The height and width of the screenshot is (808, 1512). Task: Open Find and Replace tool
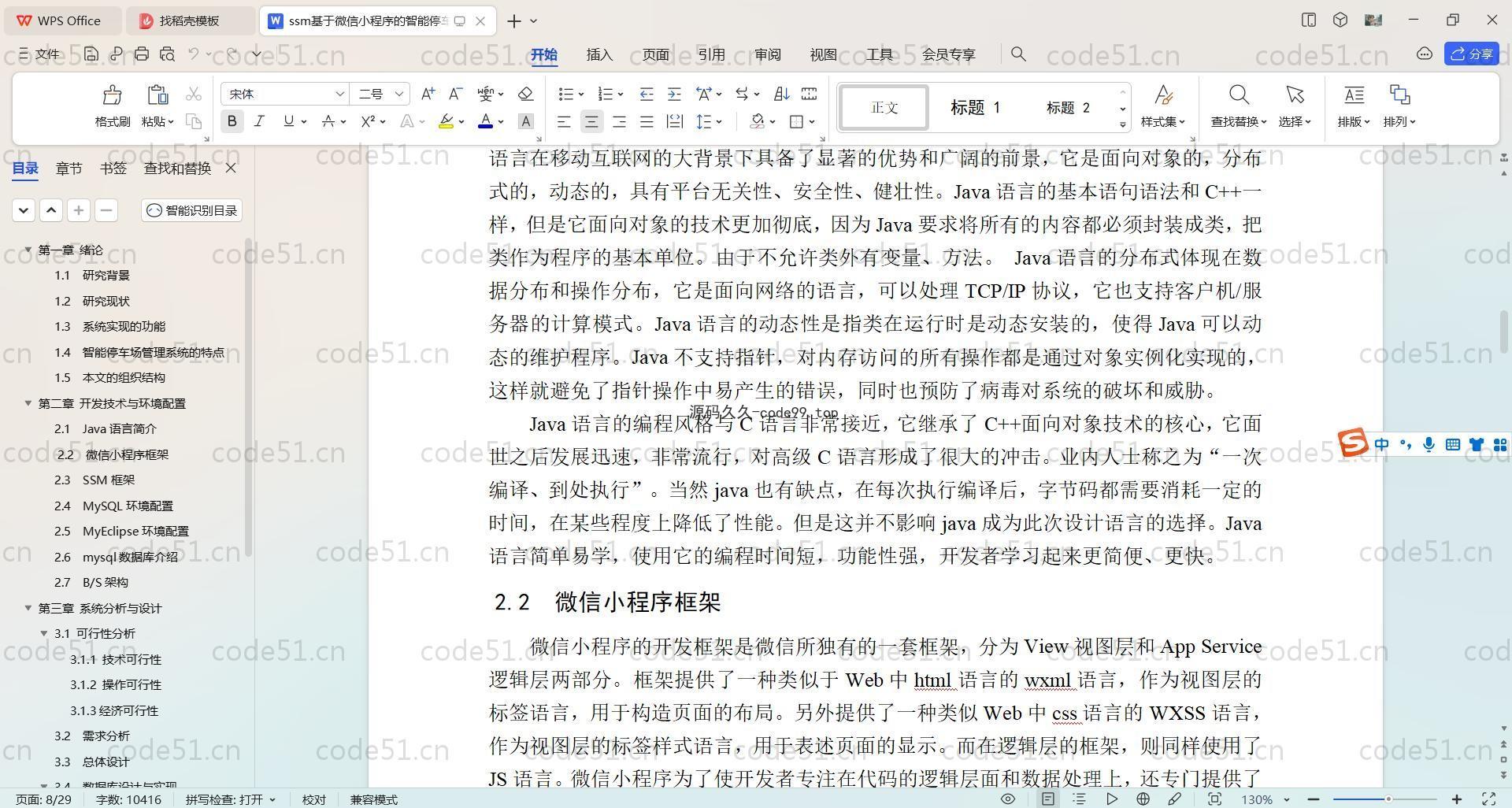pyautogui.click(x=1239, y=106)
